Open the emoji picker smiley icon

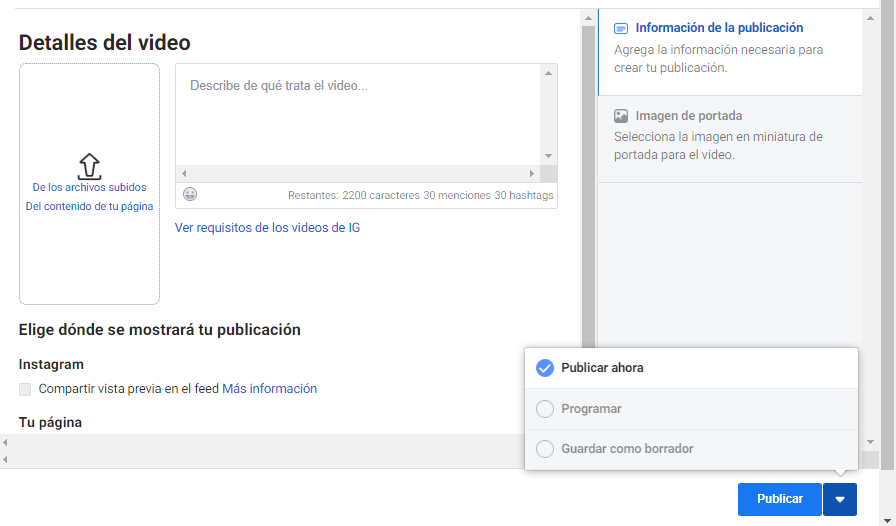pyautogui.click(x=190, y=195)
